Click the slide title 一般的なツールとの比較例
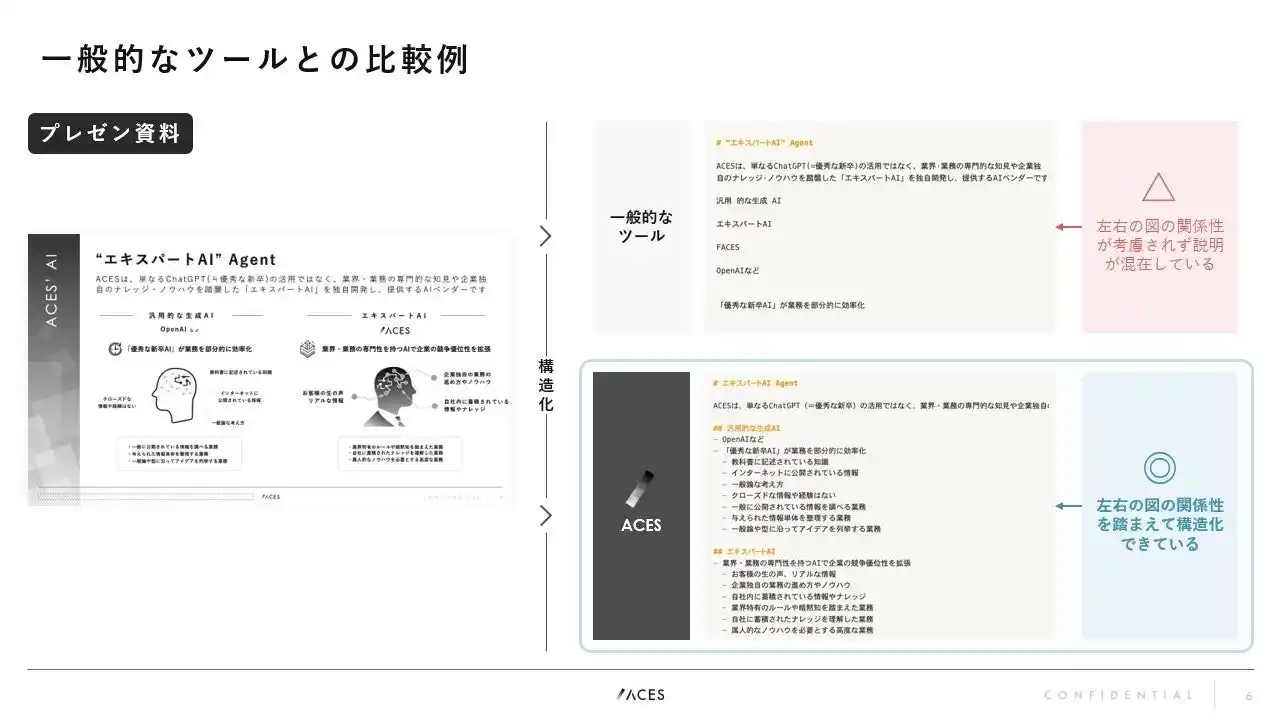1280x720 pixels. (x=255, y=60)
